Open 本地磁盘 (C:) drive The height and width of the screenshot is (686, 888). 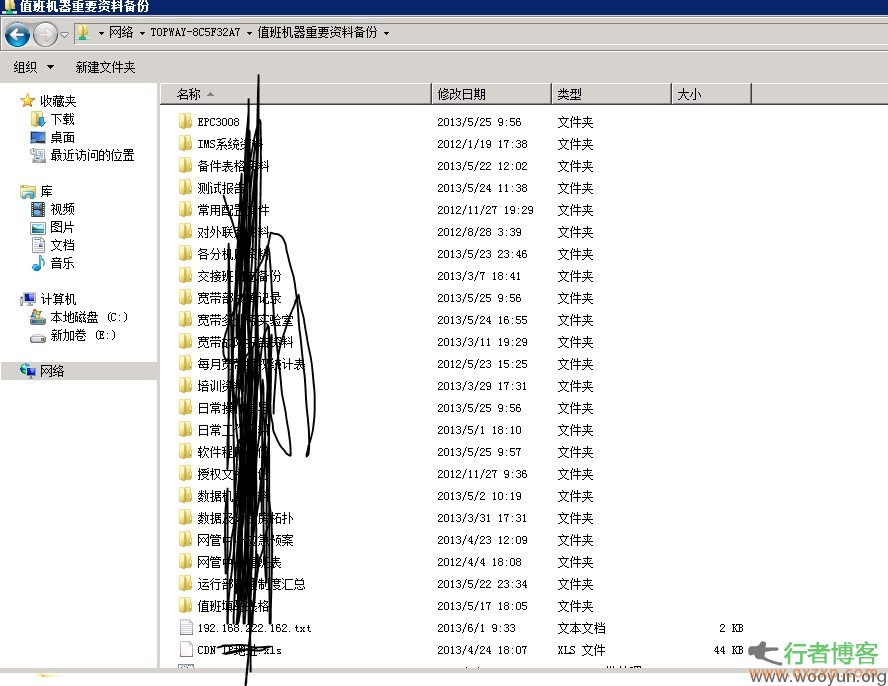tap(89, 317)
